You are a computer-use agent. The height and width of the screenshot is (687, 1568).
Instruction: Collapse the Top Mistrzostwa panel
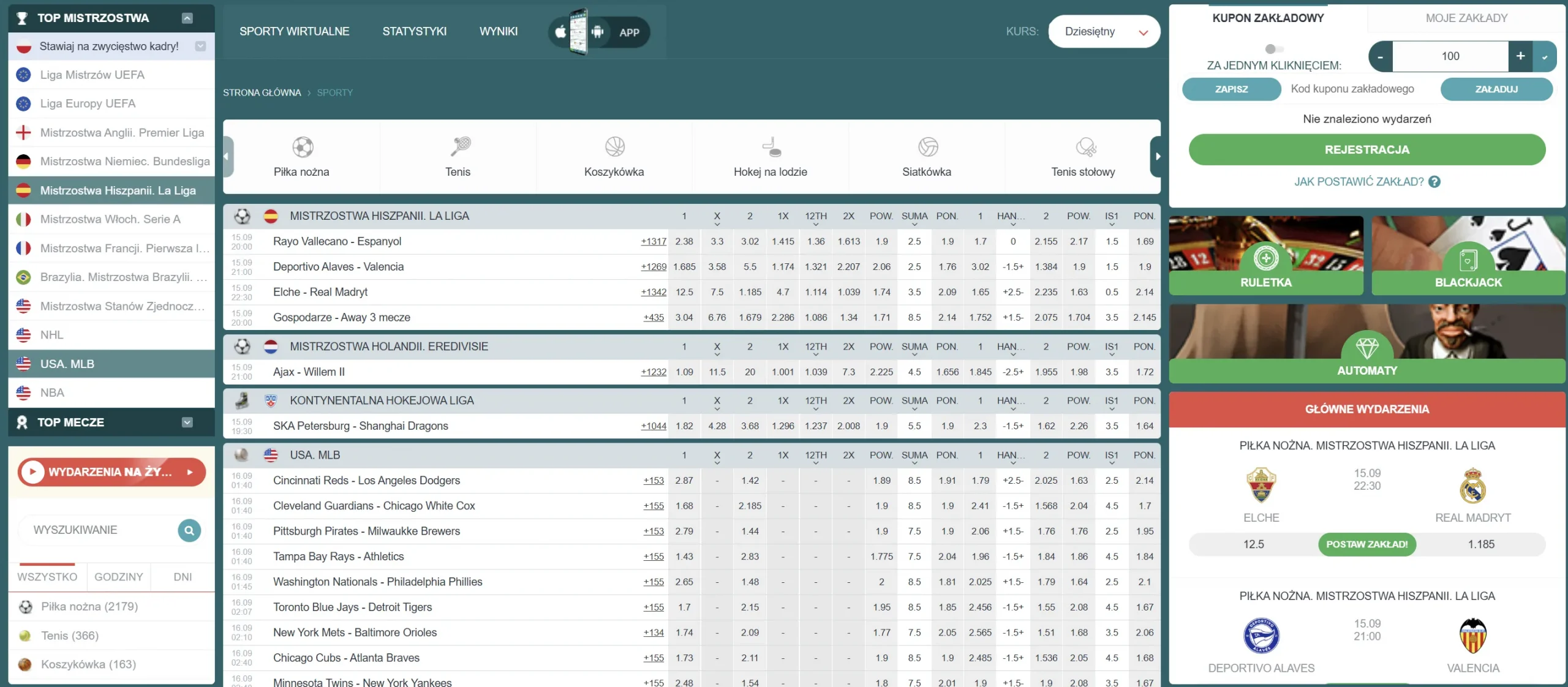(187, 18)
